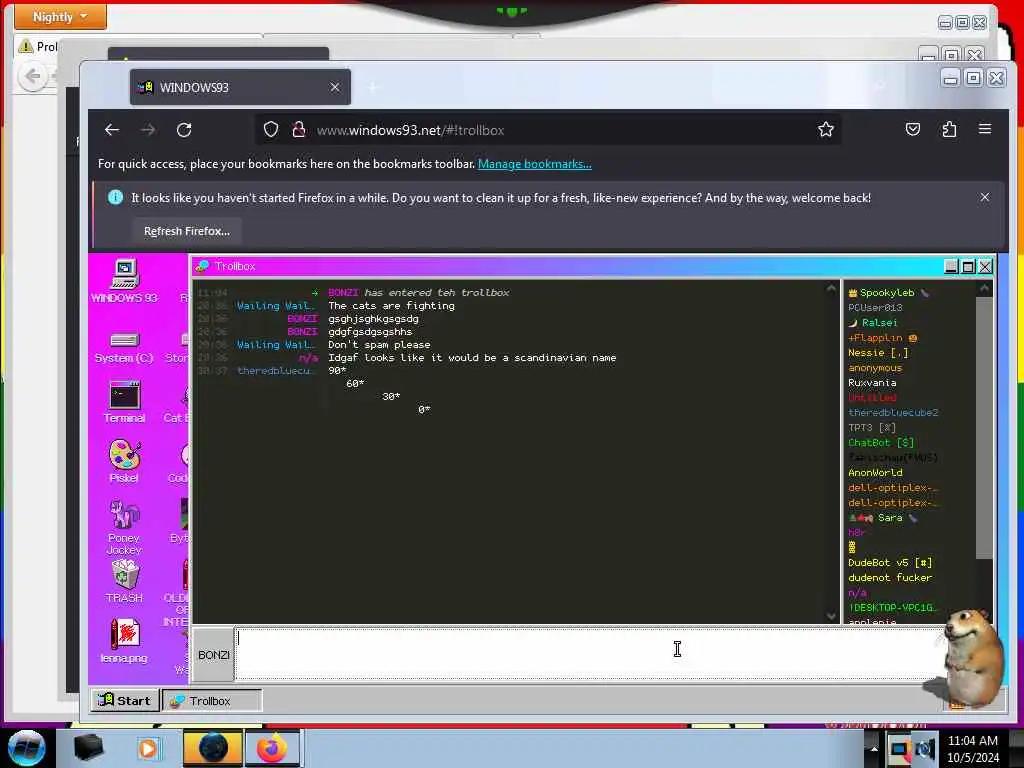Open the WINDOWS 93 computer desktop icon

124,281
